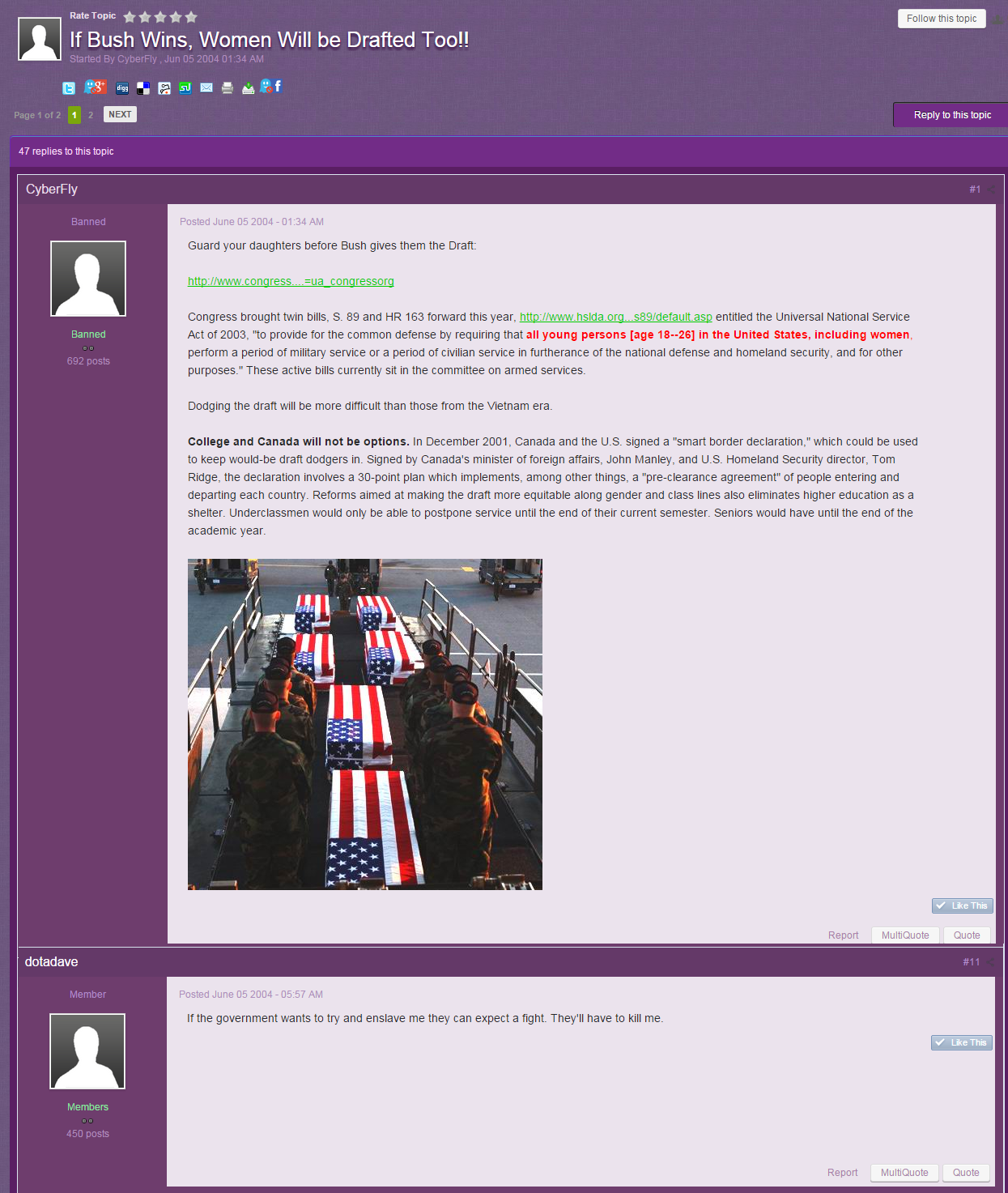Click 'Posted June 05 2004 - 05:57 AM' timestamp
The image size is (1008, 1193).
click(251, 995)
